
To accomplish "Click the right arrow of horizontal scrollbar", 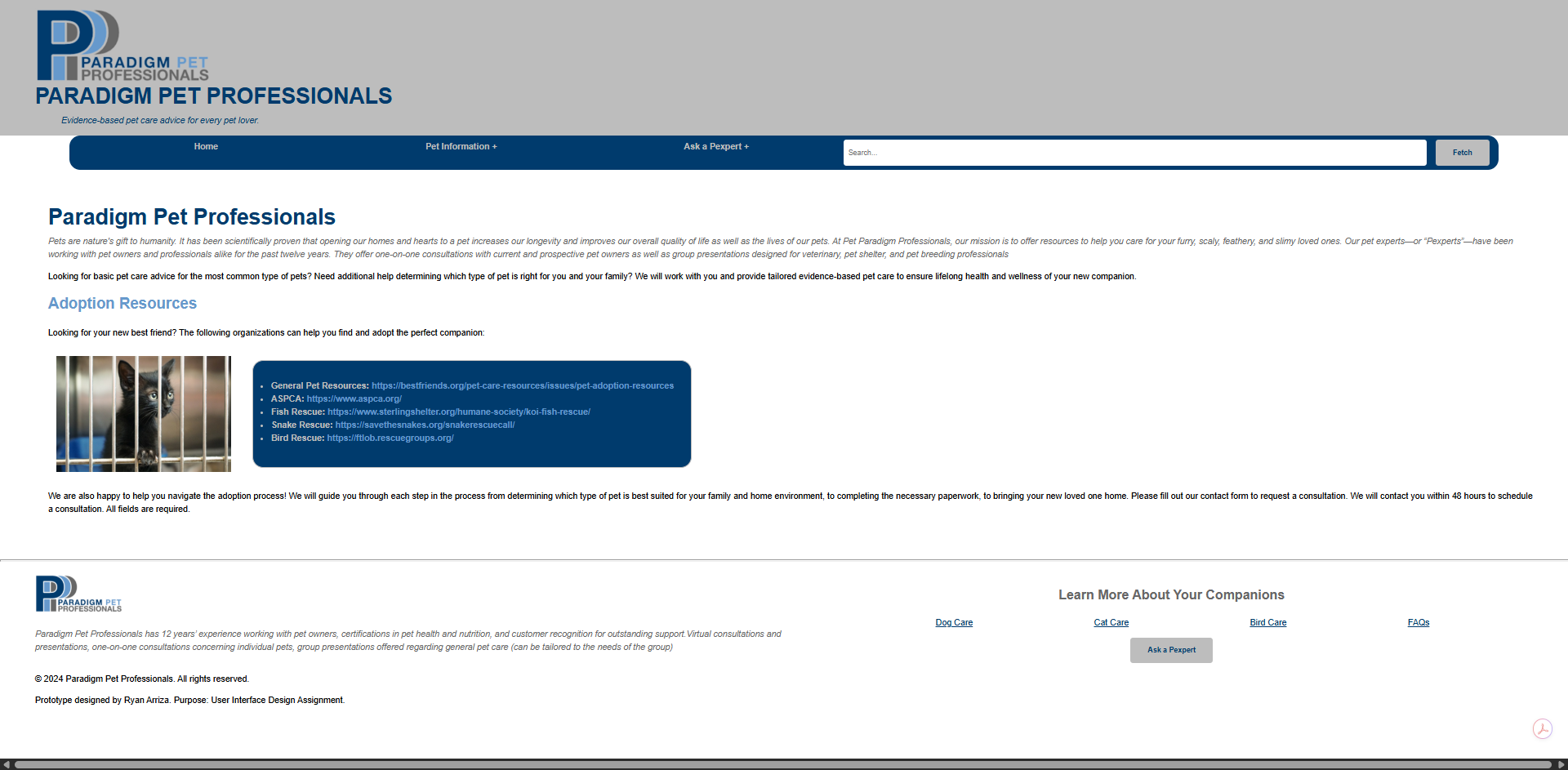I will pyautogui.click(x=1561, y=765).
